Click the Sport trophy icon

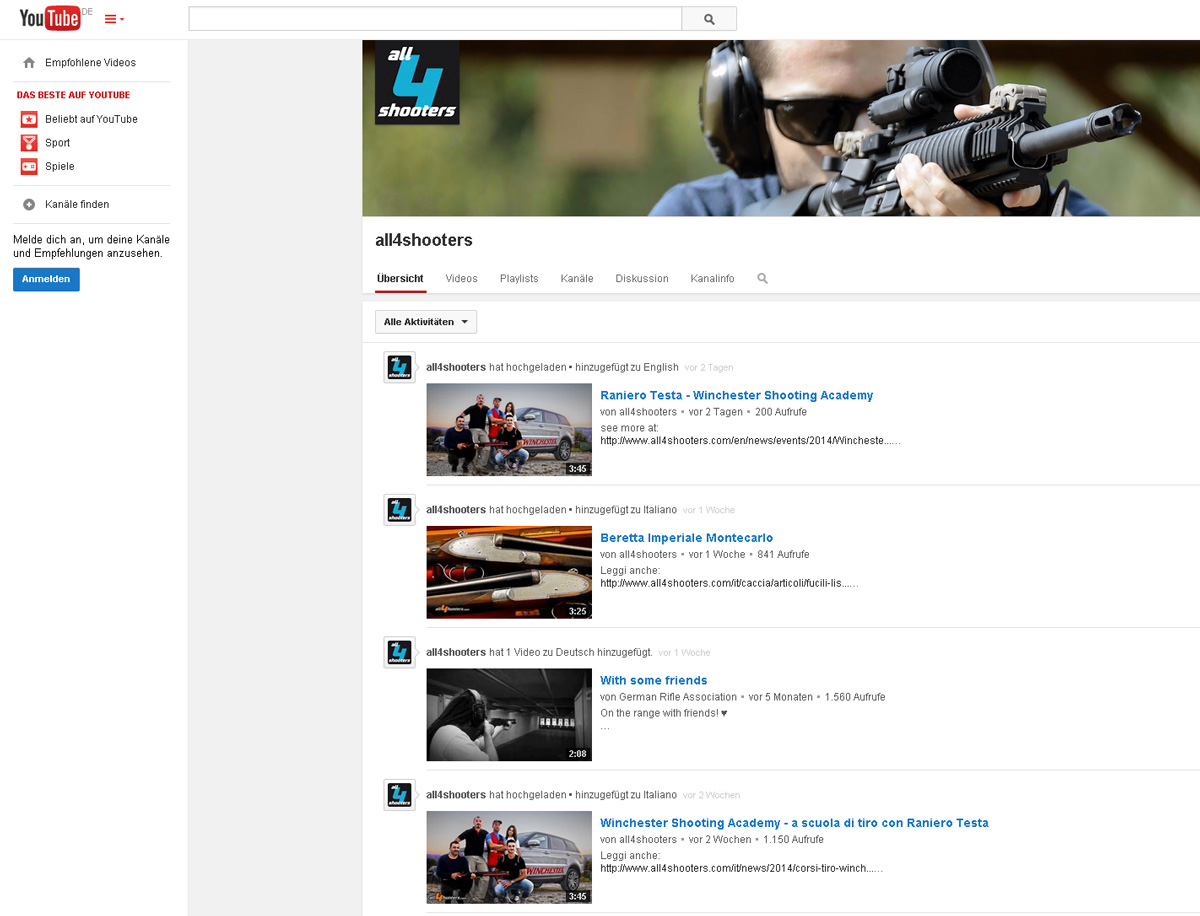click(29, 143)
